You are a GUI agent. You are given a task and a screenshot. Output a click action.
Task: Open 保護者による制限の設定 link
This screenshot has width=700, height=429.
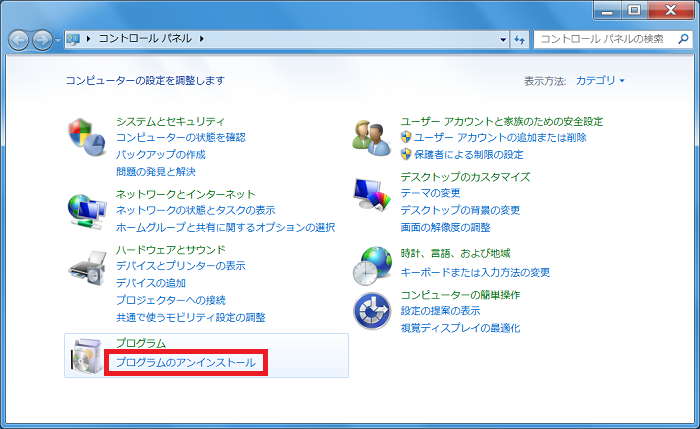click(468, 154)
